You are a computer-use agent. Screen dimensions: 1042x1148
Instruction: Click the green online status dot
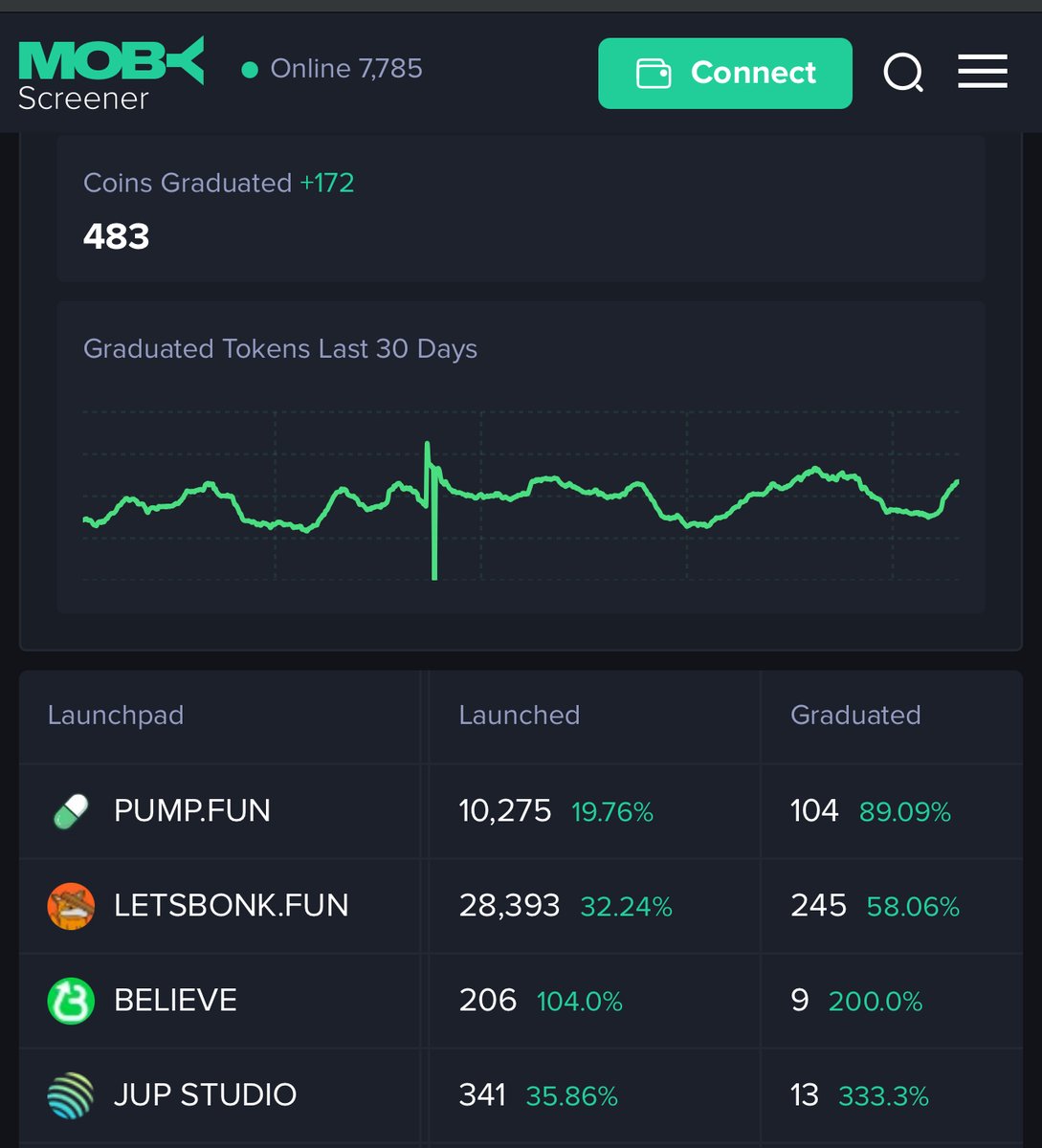250,70
